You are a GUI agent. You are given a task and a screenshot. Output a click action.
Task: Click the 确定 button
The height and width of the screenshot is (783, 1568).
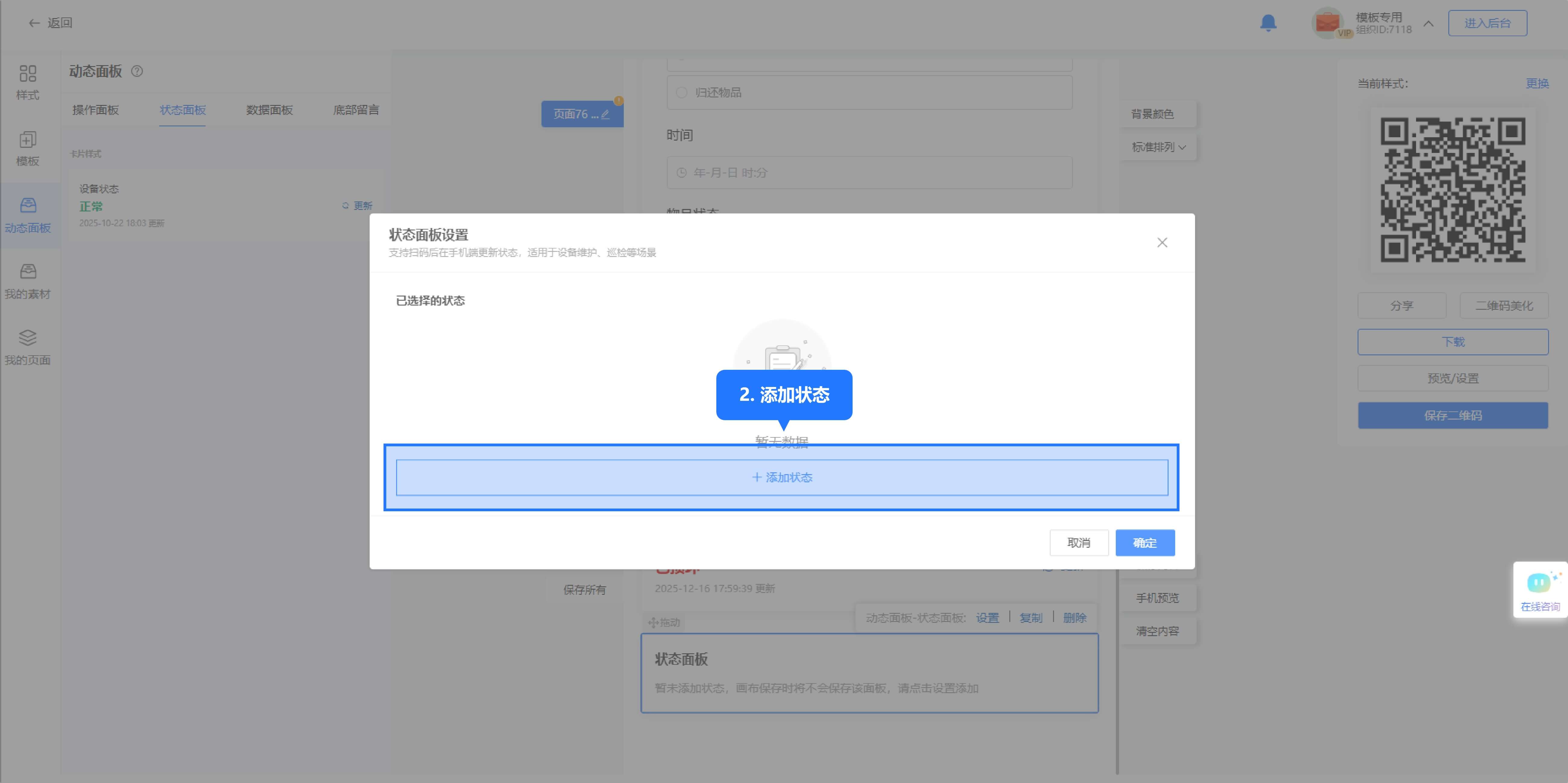pos(1144,543)
